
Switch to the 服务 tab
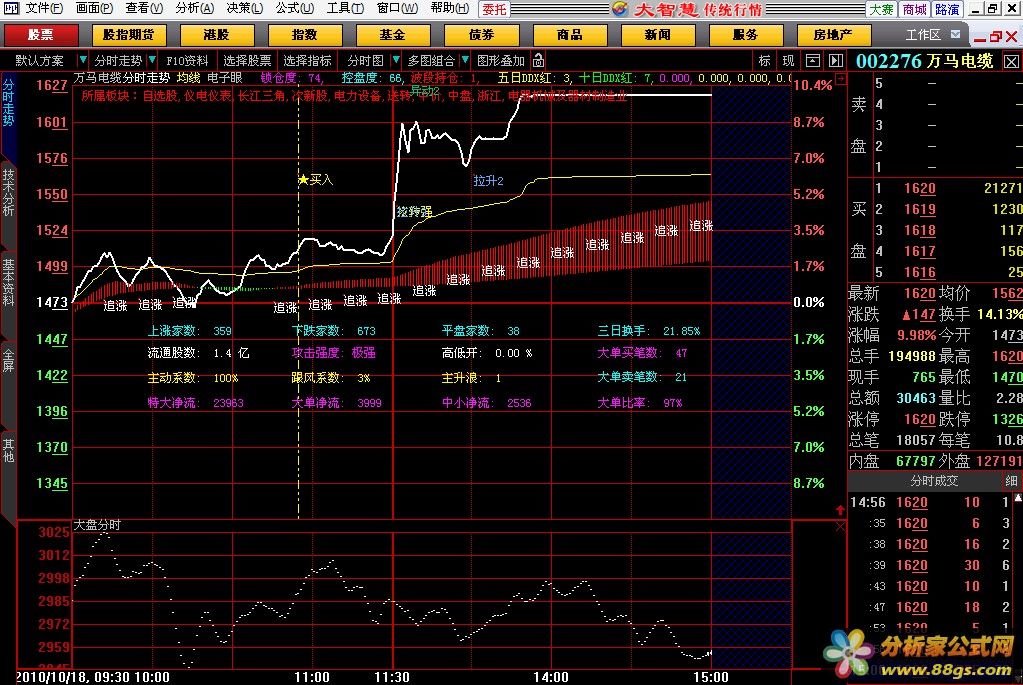pos(745,35)
